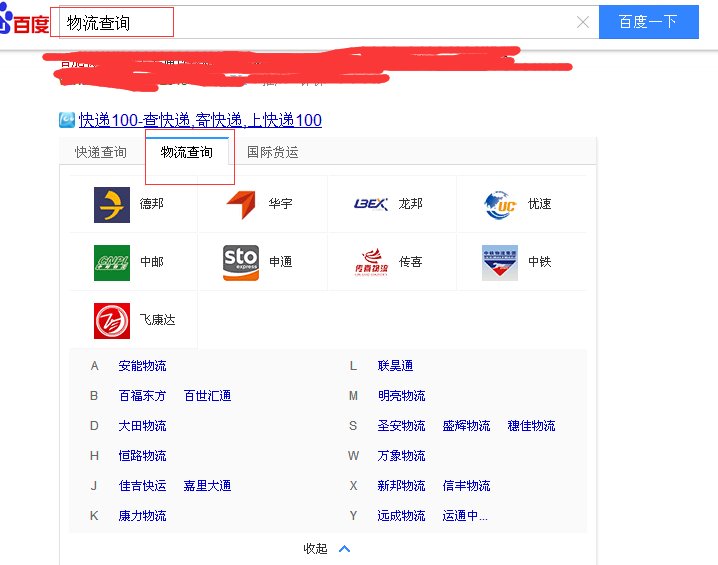Open the 大田物流 link

[x=142, y=426]
